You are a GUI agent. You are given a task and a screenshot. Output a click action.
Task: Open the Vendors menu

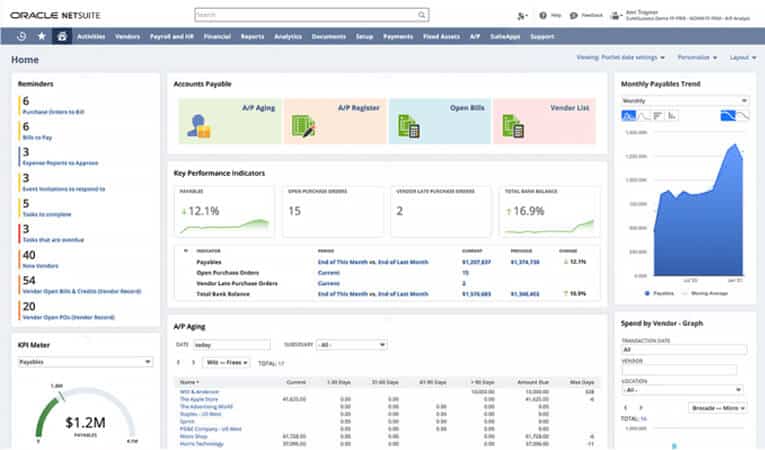click(x=127, y=36)
